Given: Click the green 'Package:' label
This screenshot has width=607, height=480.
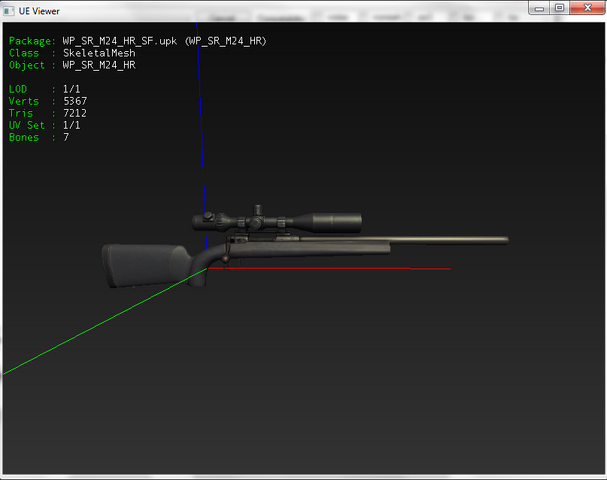Looking at the screenshot, I should 32,41.
